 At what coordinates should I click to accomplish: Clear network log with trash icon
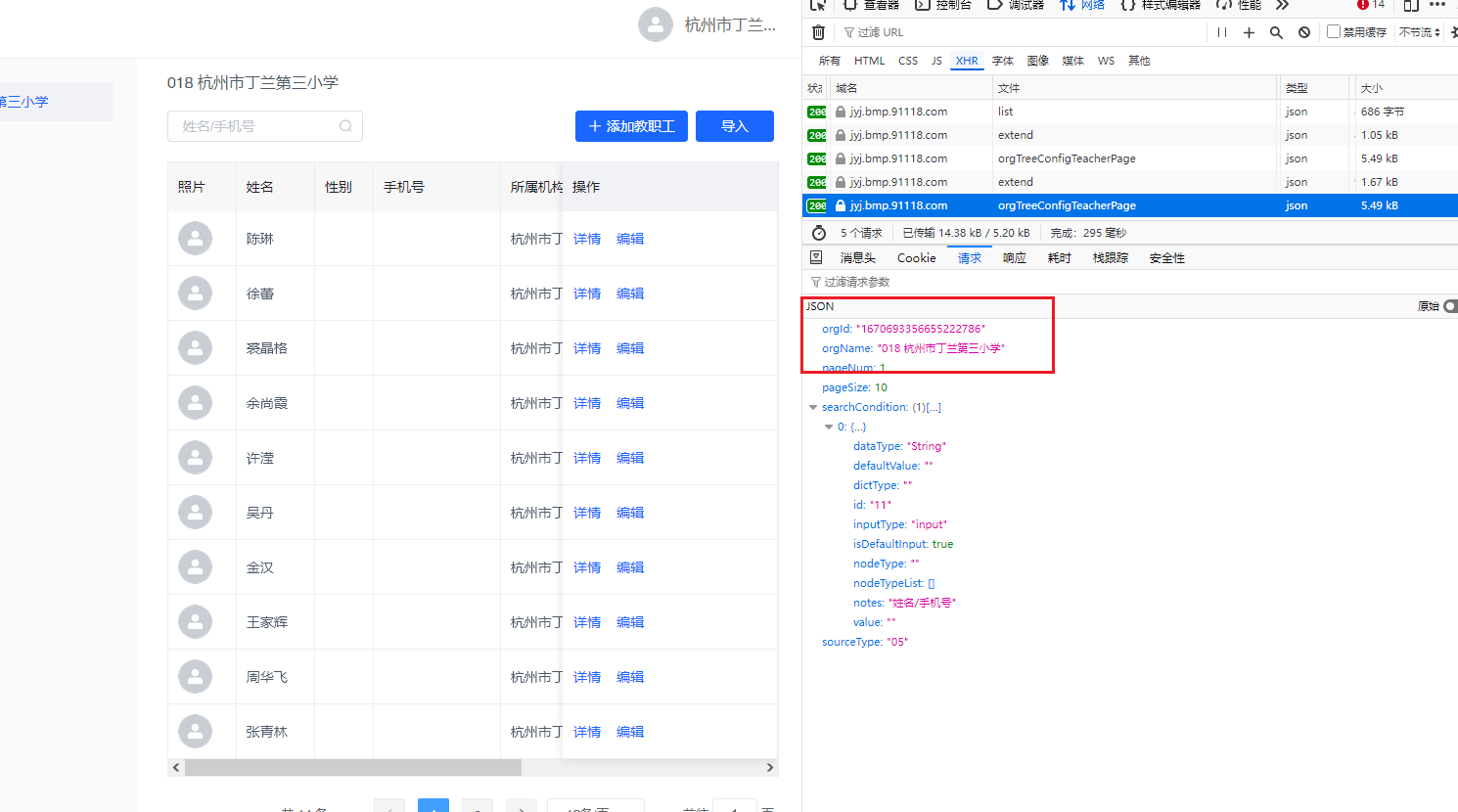[x=819, y=32]
